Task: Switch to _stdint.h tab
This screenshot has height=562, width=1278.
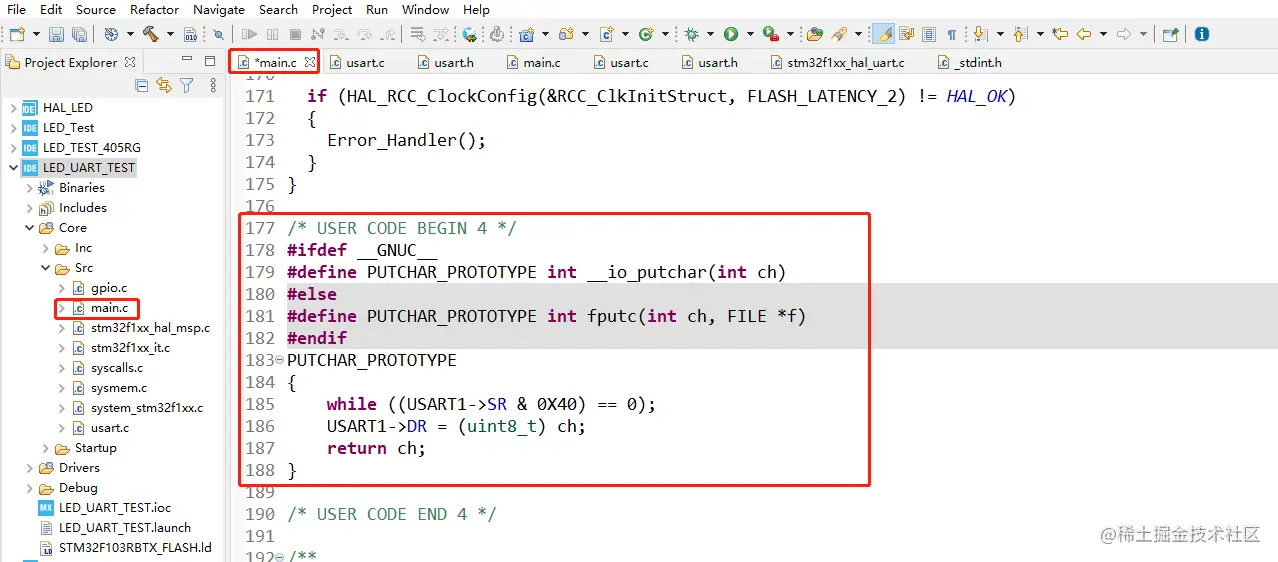Action: coord(968,62)
